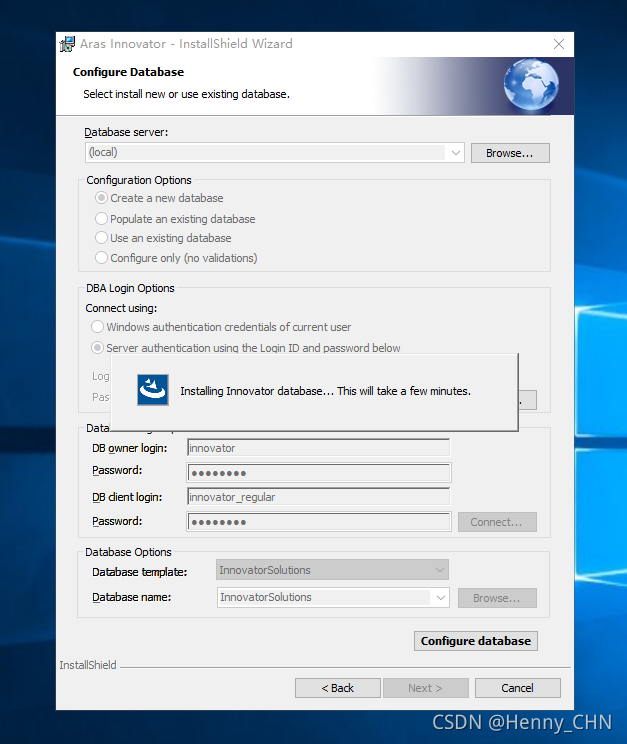
Task: Click the 'Database template:' label
Action: (140, 572)
